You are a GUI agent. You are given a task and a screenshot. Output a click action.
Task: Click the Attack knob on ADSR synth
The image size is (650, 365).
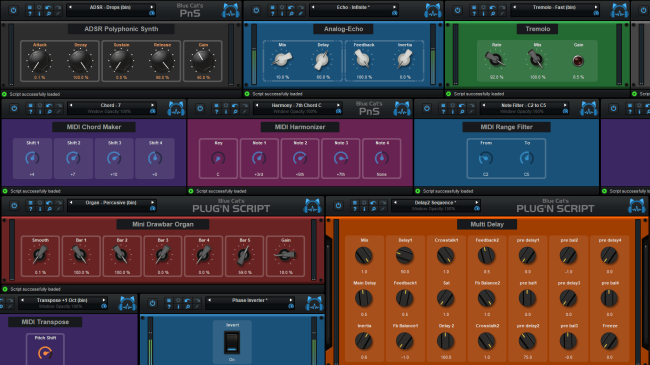(x=39, y=61)
